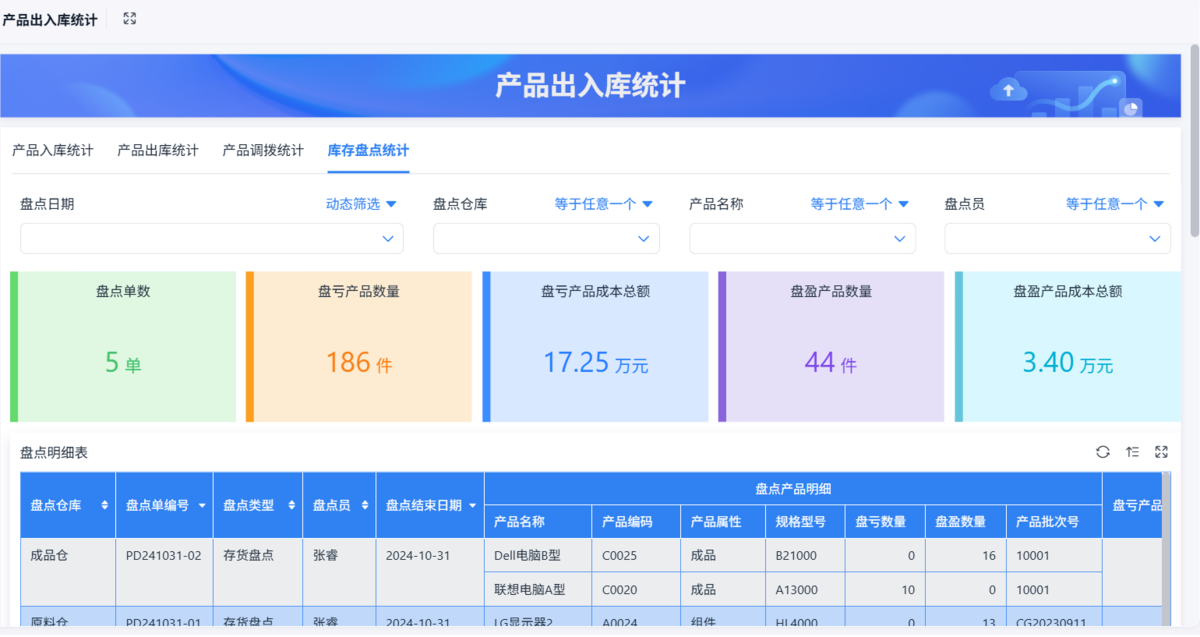Sort by 盘点员 column arrows
Screen dimensions: 1200x637
[x=365, y=506]
